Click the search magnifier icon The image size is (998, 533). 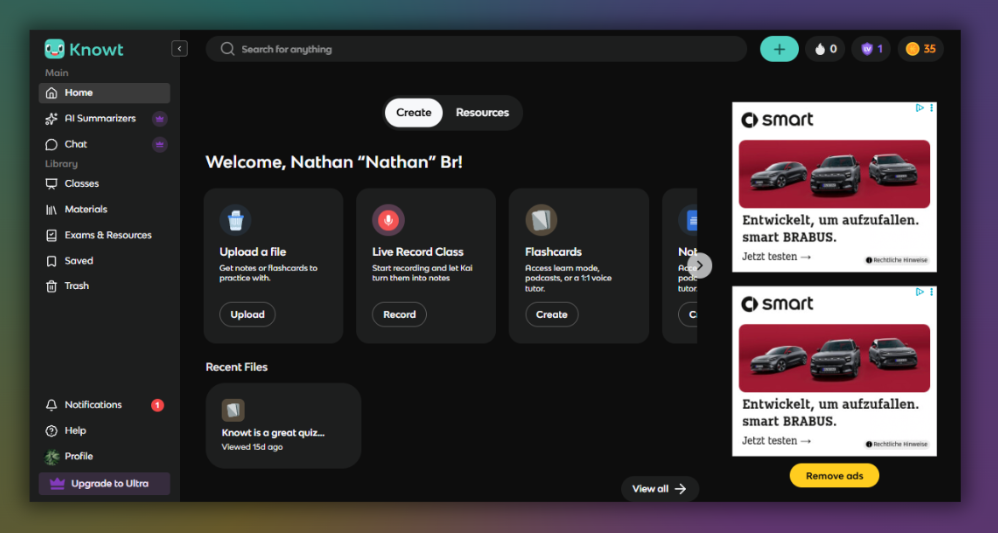pos(227,49)
